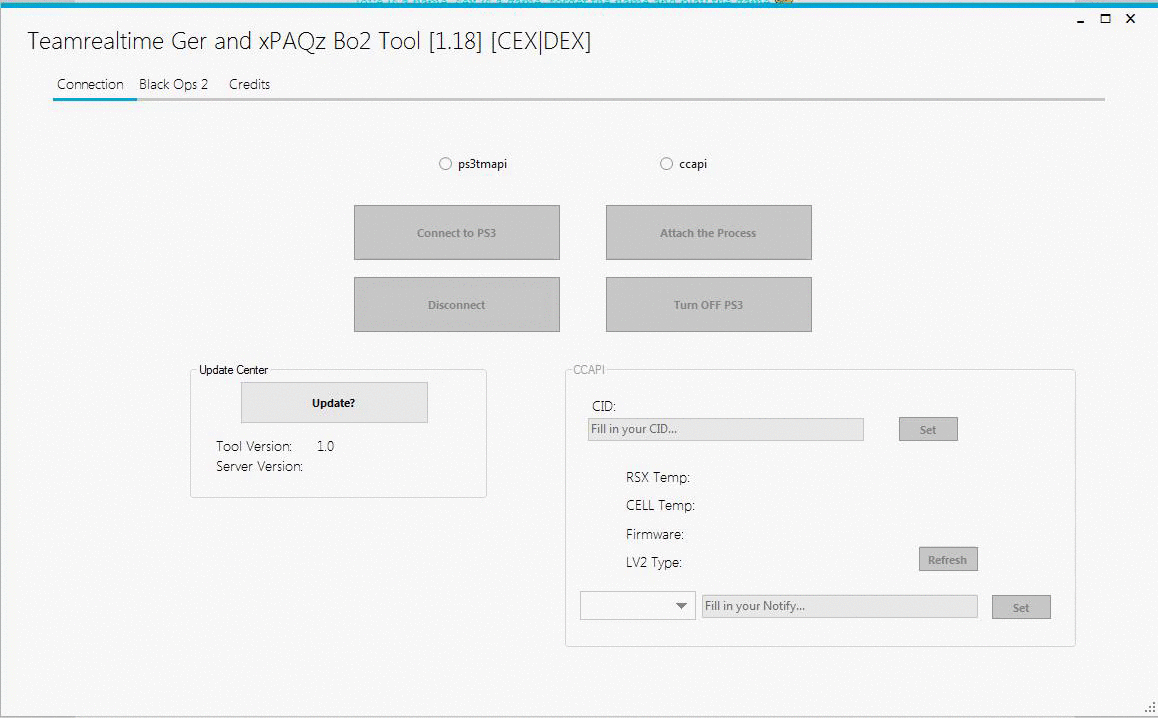Click the Attach the Process button
The width and height of the screenshot is (1158, 718).
708,233
